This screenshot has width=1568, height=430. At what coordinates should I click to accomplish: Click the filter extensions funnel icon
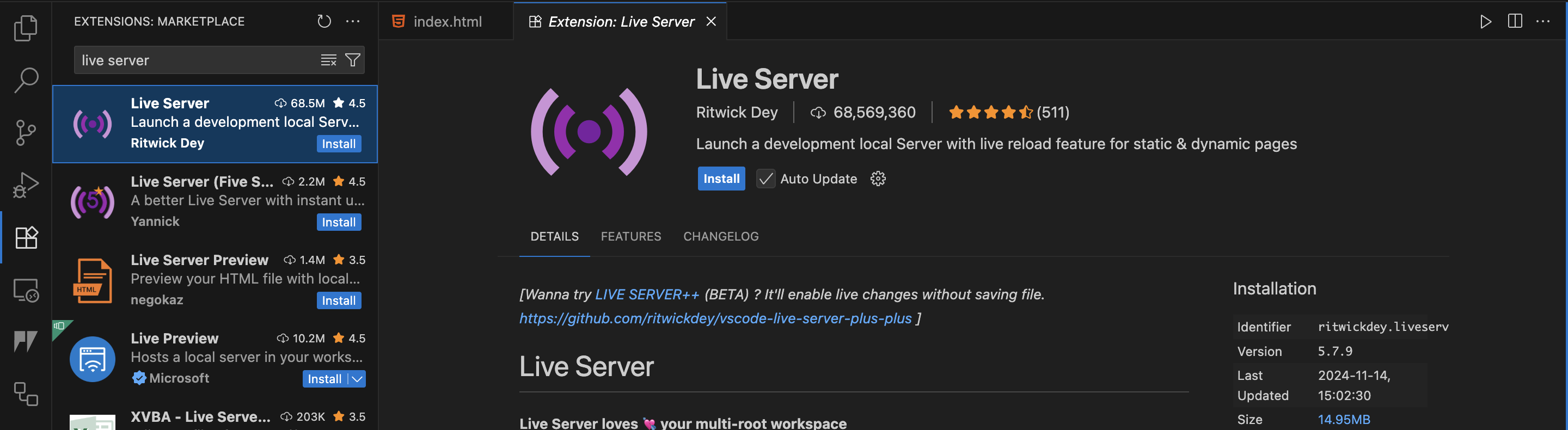coord(352,60)
